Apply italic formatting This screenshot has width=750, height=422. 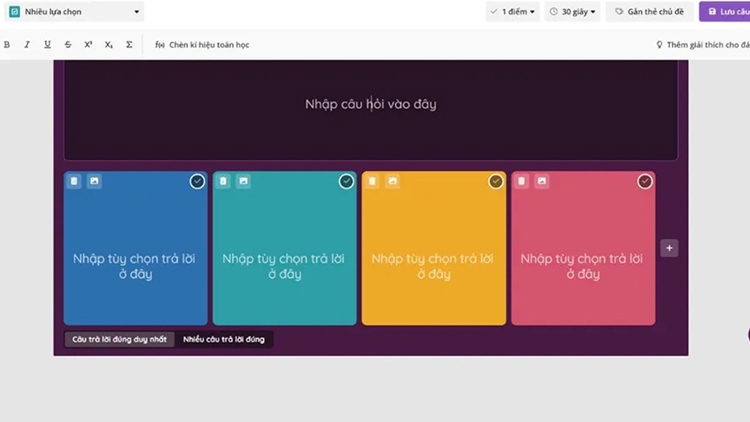pyautogui.click(x=27, y=44)
